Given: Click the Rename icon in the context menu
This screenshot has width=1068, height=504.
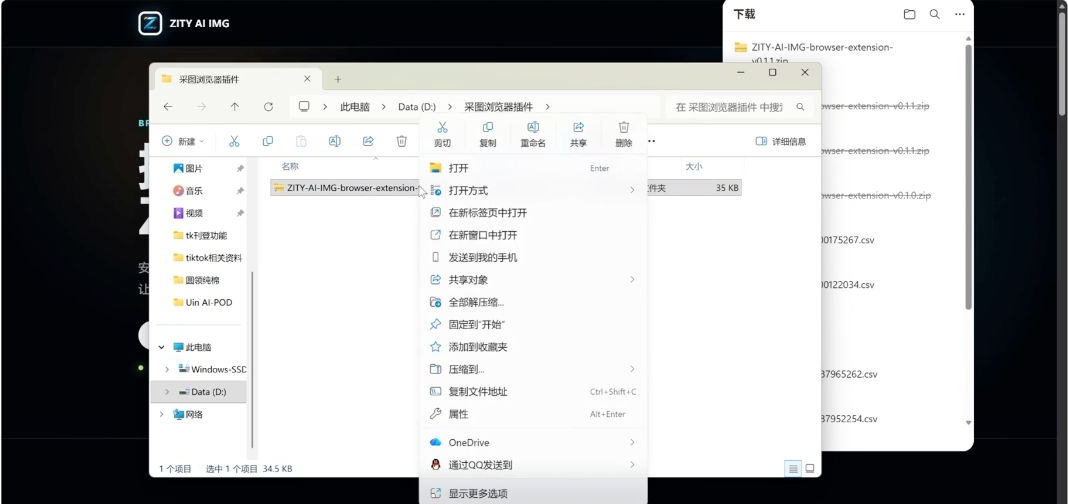Looking at the screenshot, I should 533,127.
